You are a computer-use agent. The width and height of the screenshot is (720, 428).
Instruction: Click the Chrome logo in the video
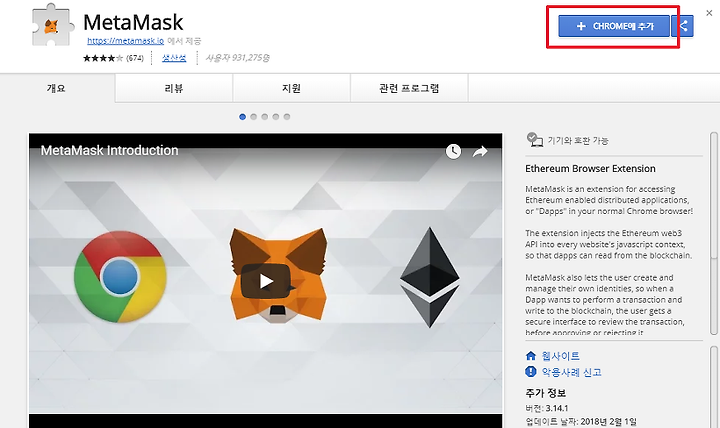pos(120,277)
